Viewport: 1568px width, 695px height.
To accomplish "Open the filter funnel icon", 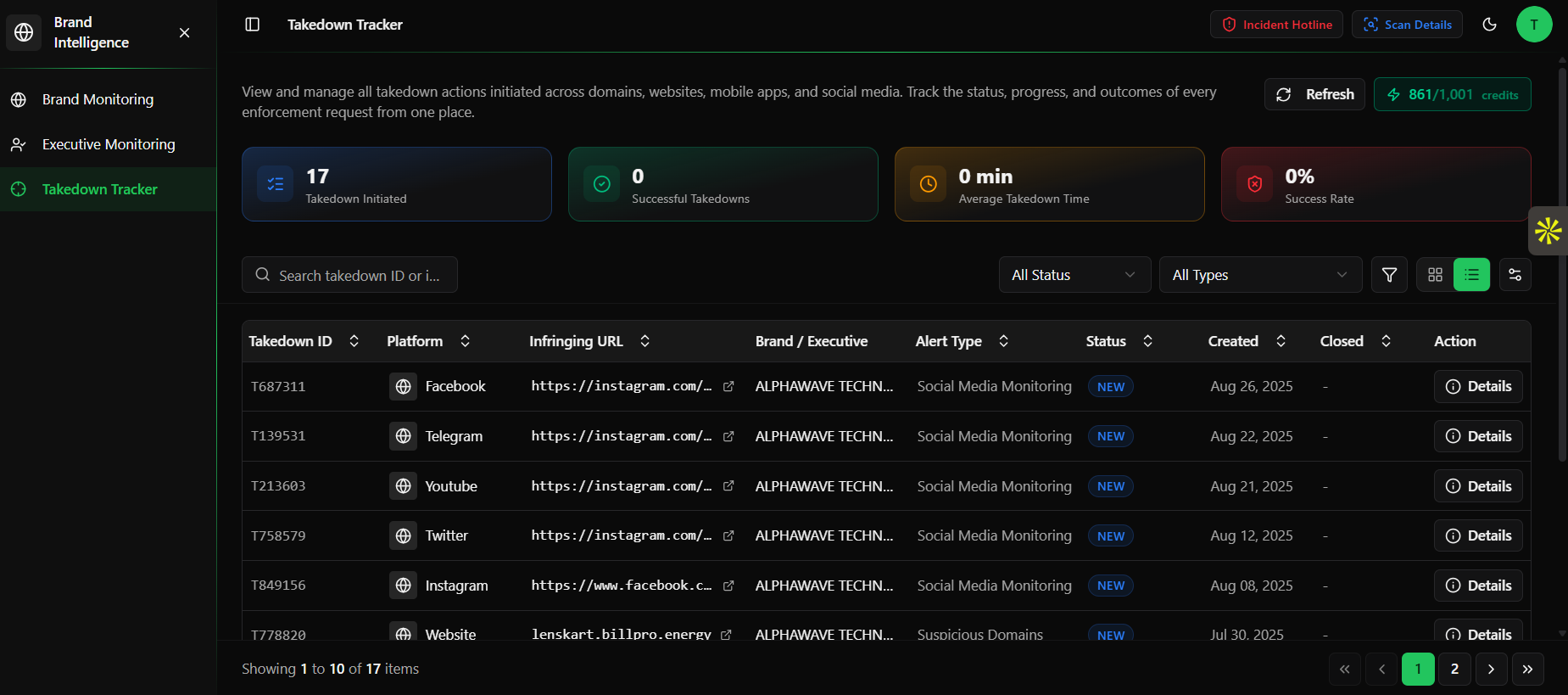I will (x=1389, y=275).
